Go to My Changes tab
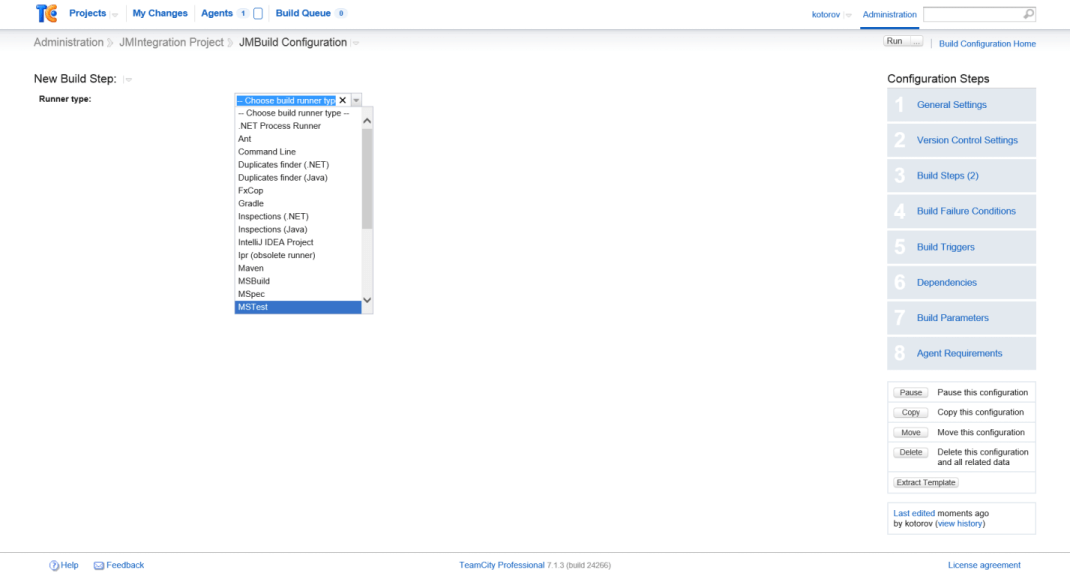1070x573 pixels. (x=160, y=13)
